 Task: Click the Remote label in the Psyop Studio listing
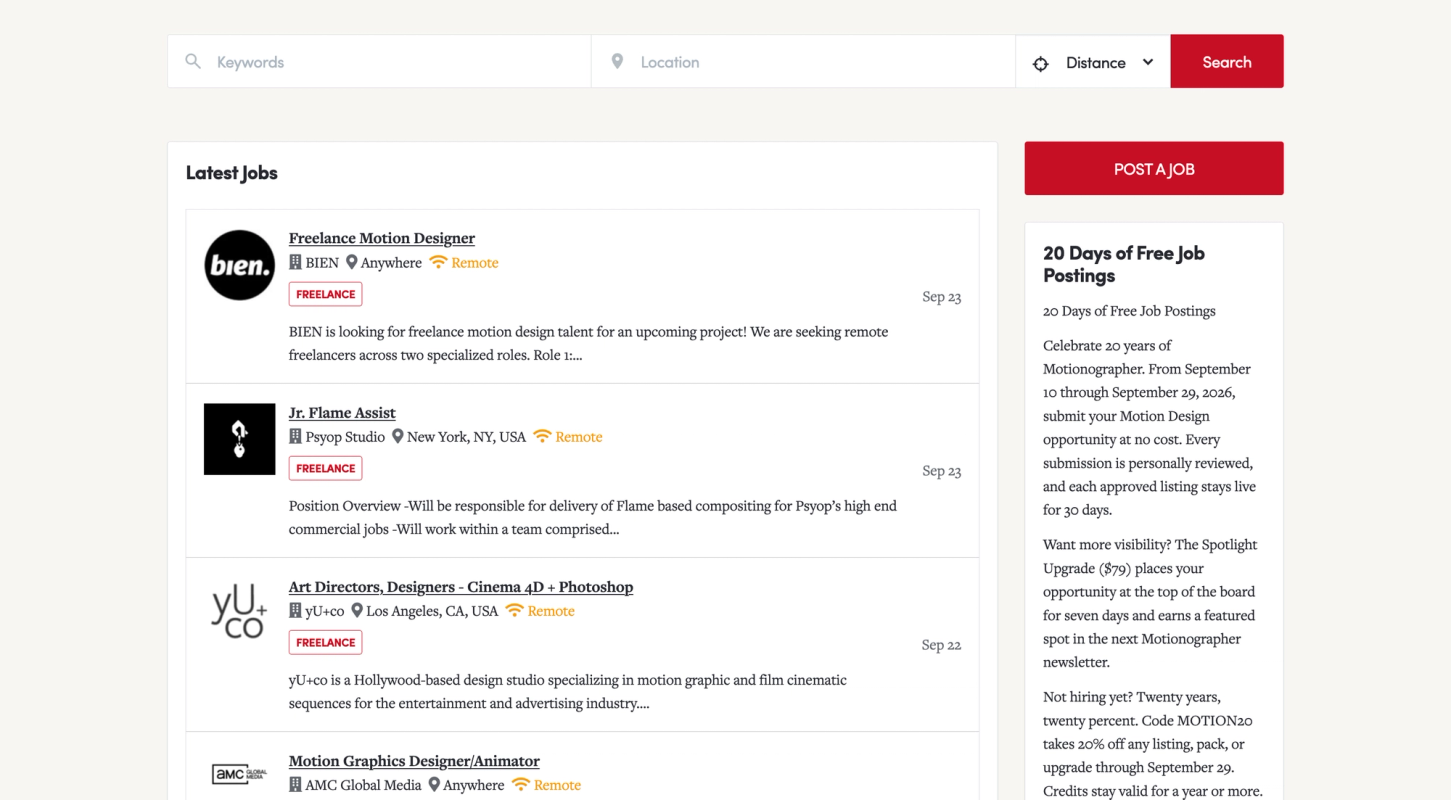579,437
